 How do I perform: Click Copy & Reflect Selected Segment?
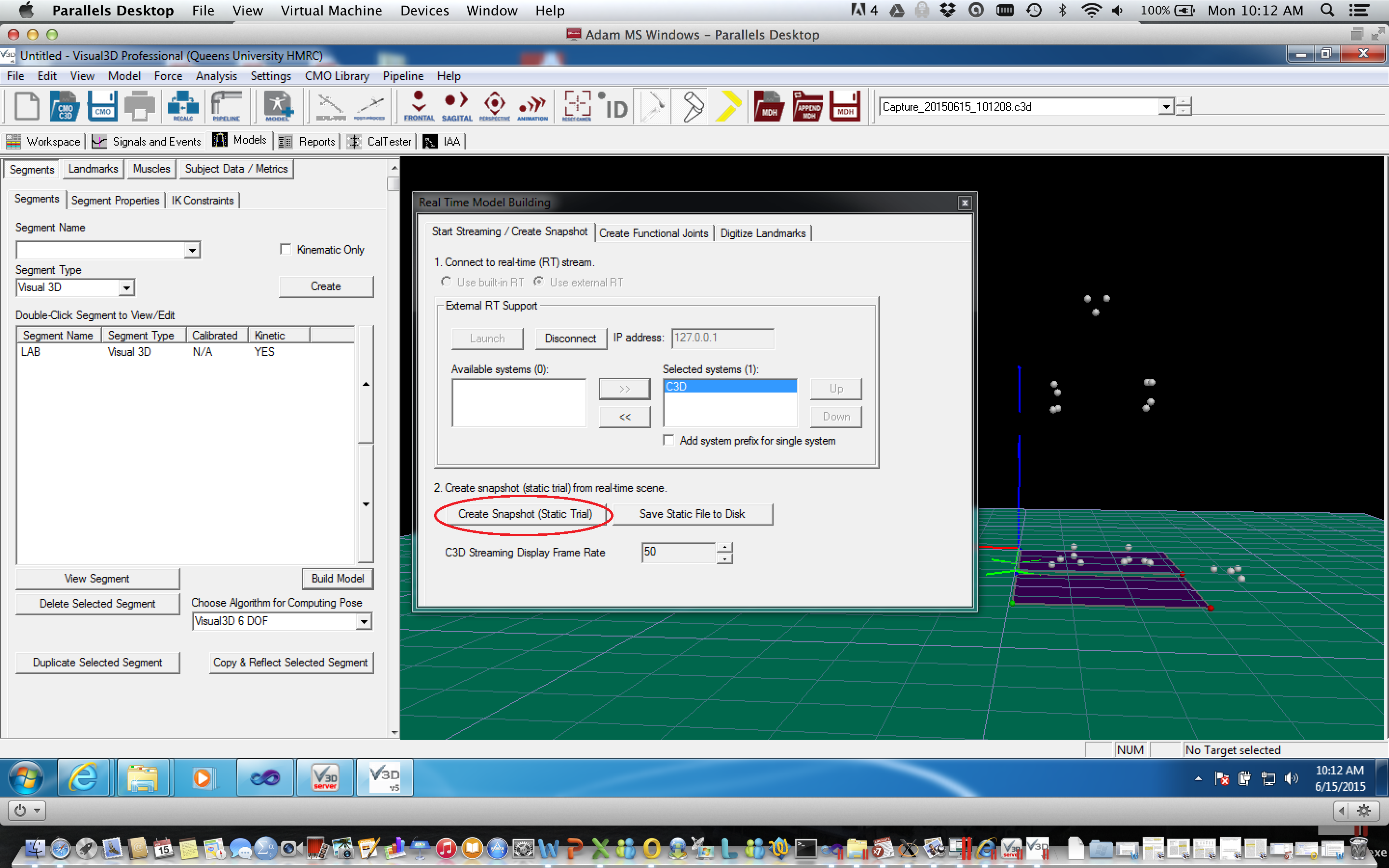(290, 663)
